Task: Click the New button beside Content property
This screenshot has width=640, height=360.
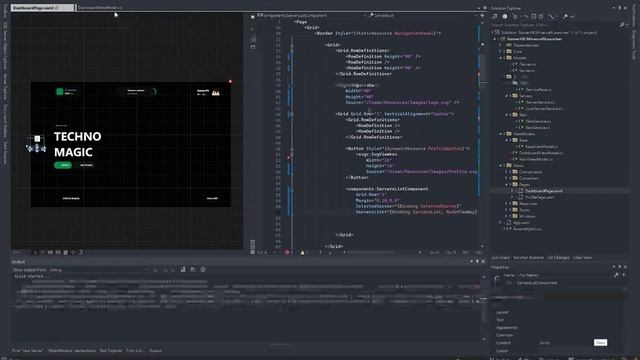Action: (600, 342)
